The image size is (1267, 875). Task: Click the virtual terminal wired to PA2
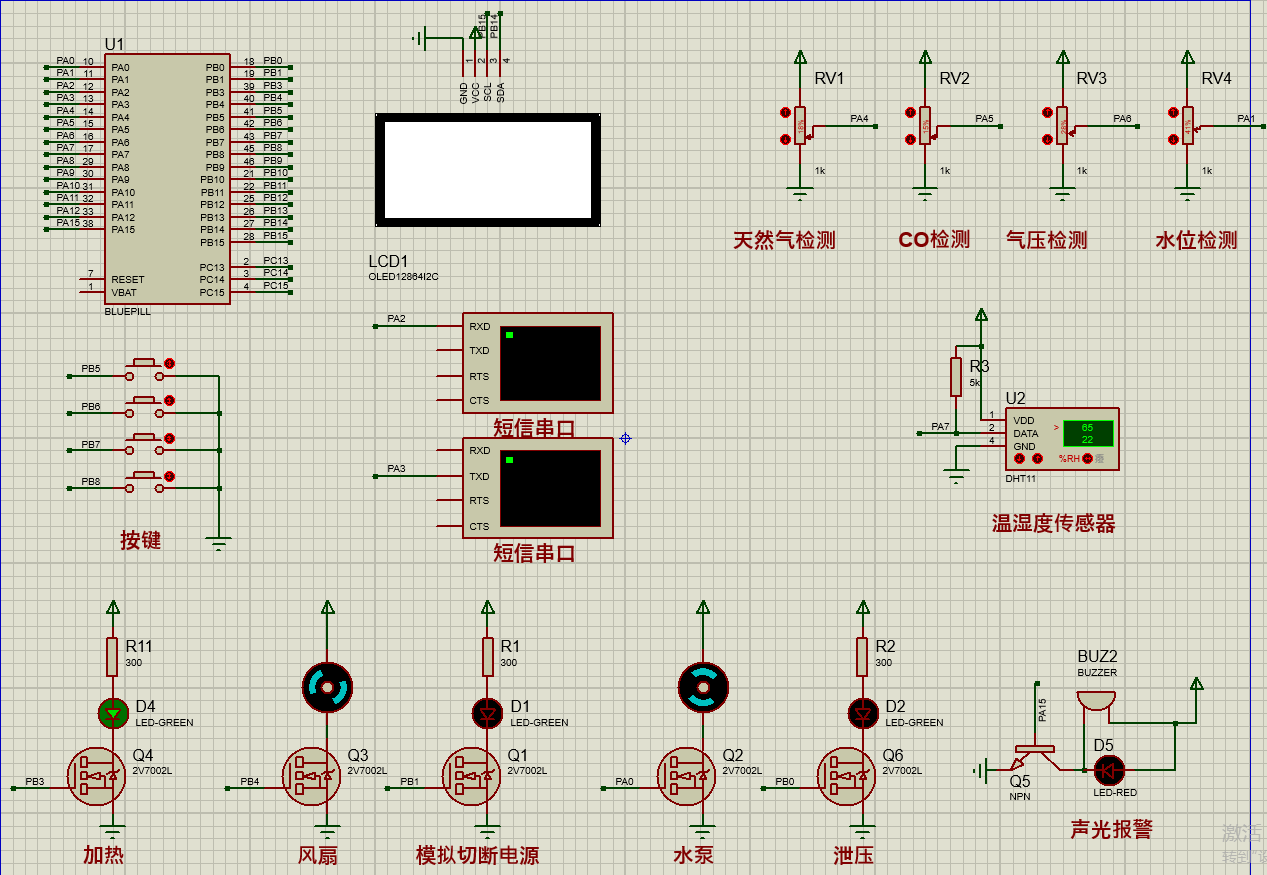(538, 363)
